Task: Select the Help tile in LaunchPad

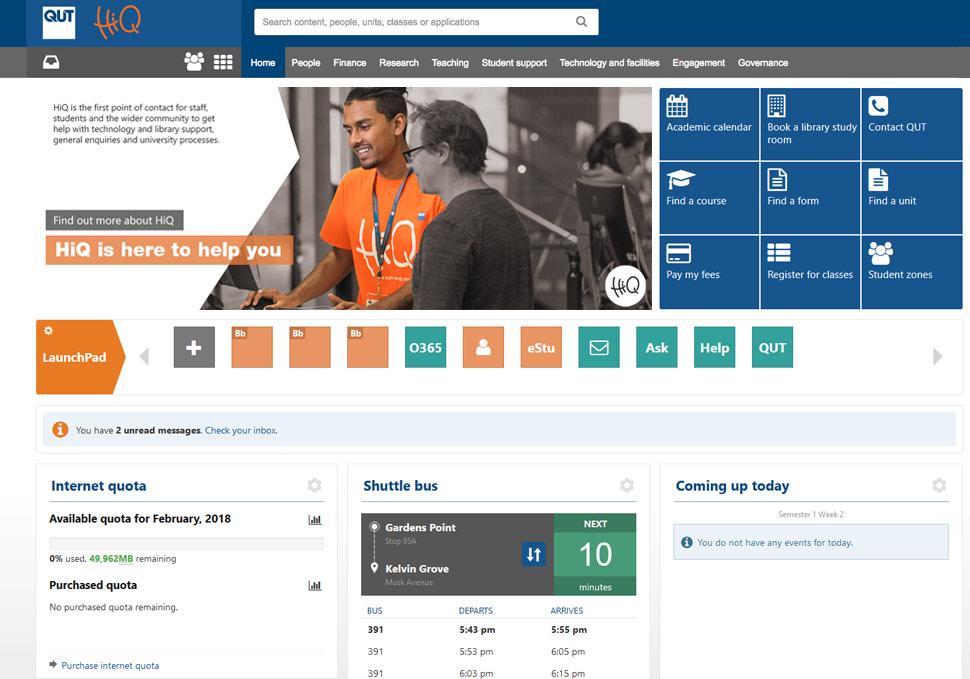Action: point(714,347)
